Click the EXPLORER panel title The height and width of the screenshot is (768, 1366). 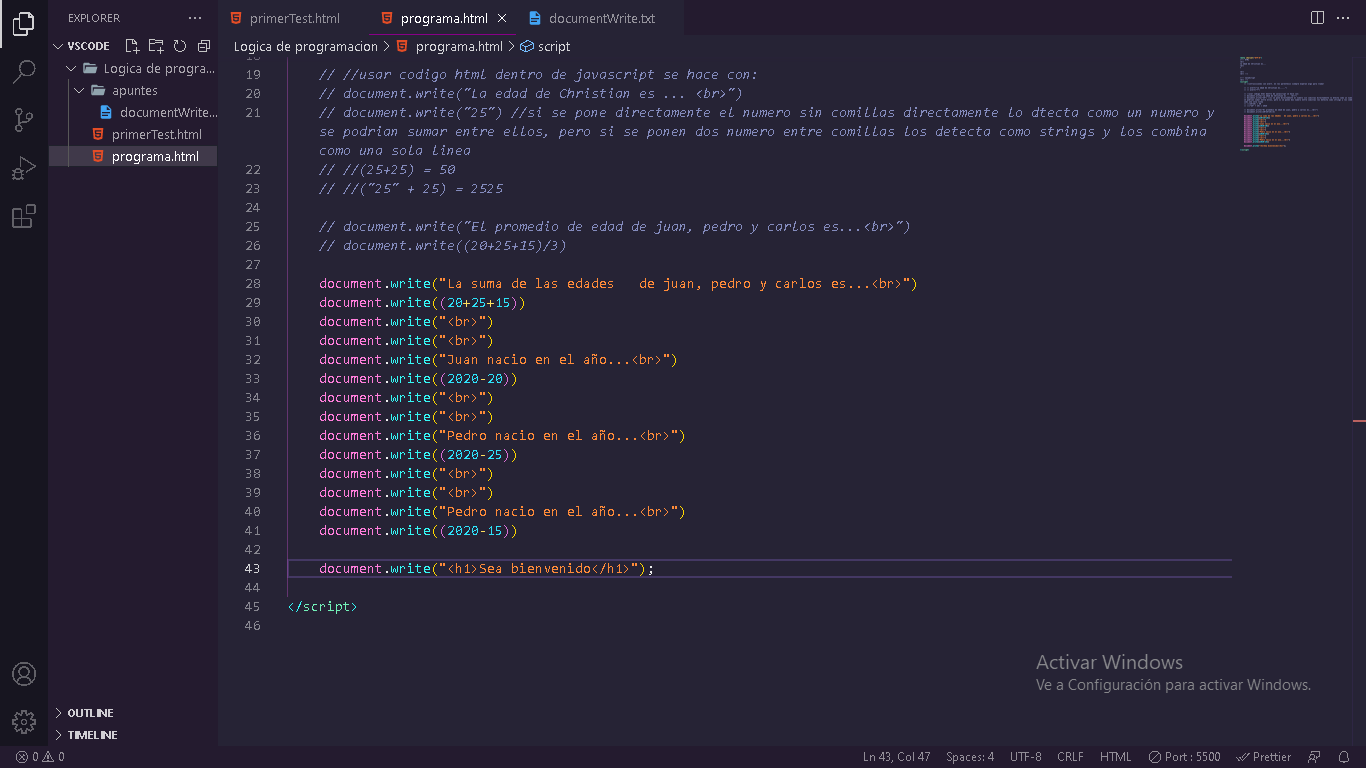94,18
